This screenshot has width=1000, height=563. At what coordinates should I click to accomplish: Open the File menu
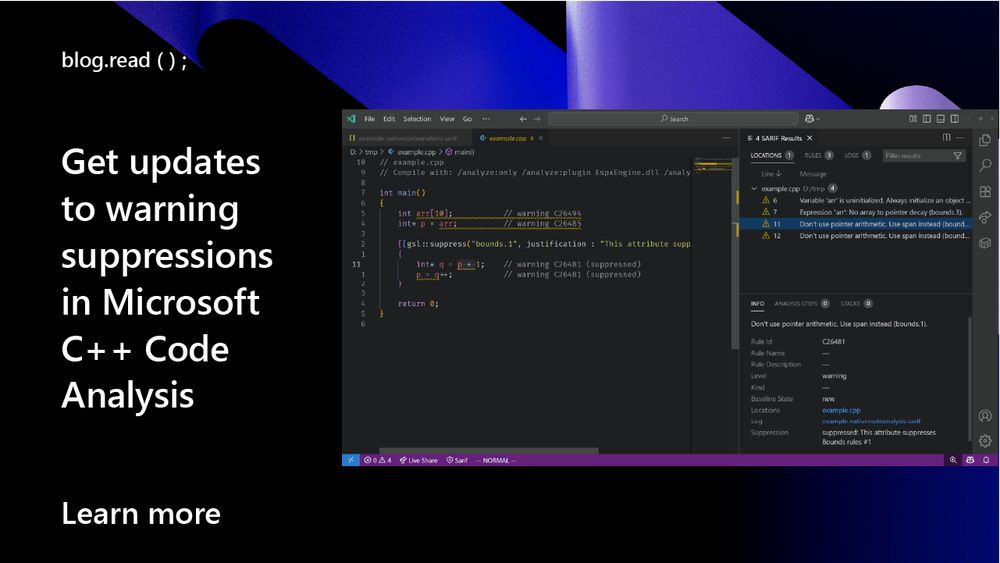click(370, 119)
